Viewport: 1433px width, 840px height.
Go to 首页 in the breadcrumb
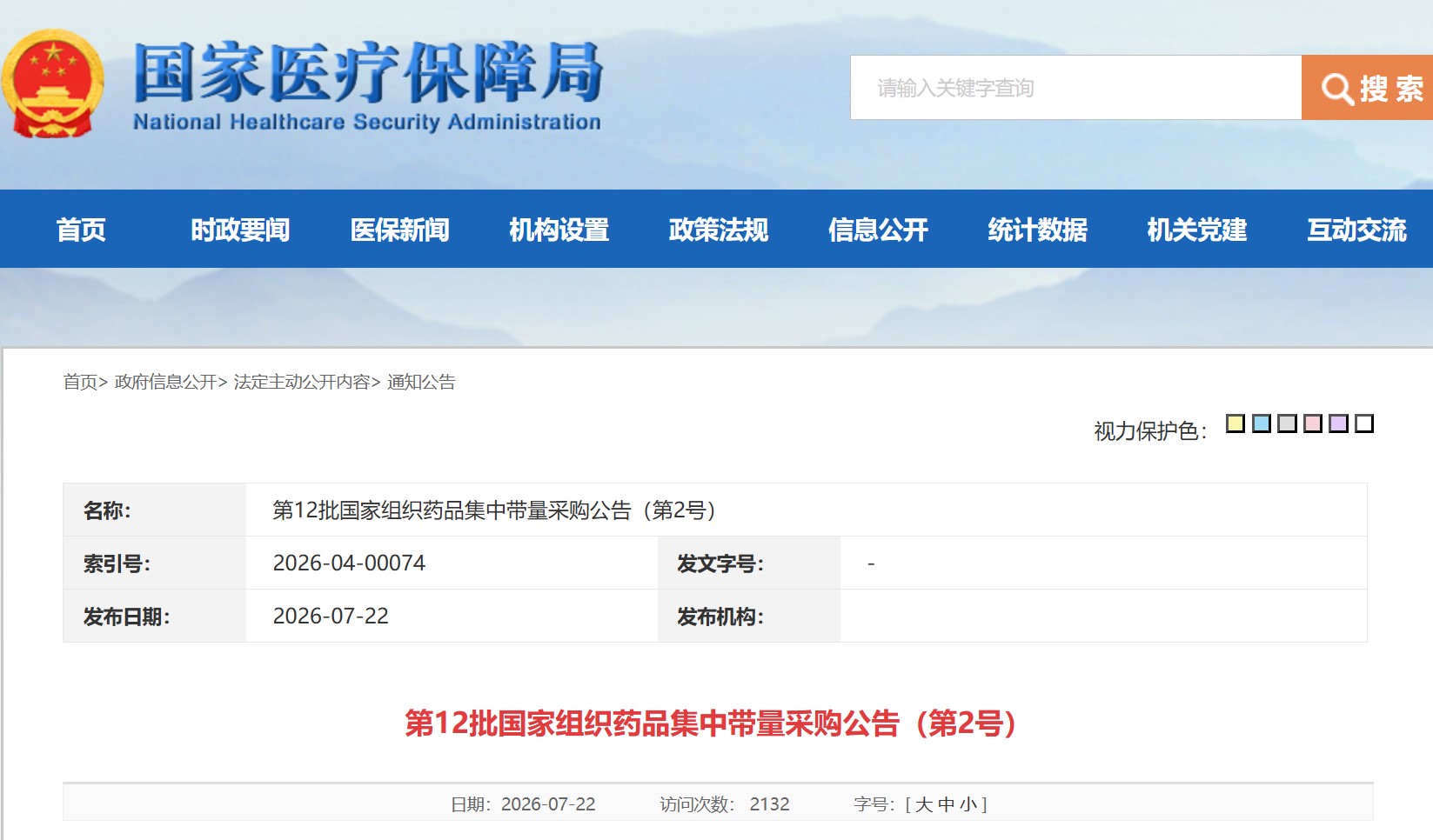point(80,382)
